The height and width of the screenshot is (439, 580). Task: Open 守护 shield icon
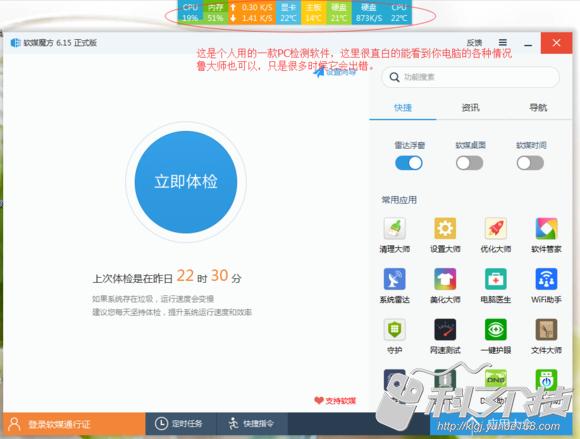(394, 329)
